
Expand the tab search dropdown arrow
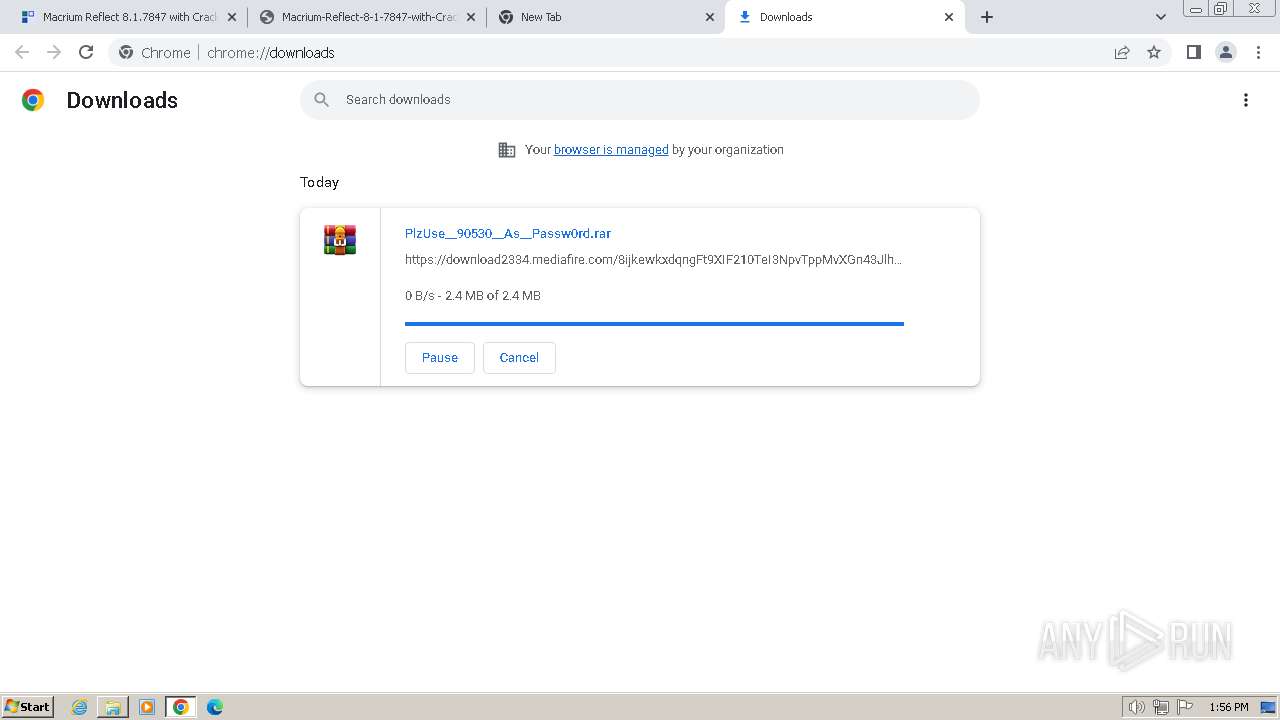1160,17
